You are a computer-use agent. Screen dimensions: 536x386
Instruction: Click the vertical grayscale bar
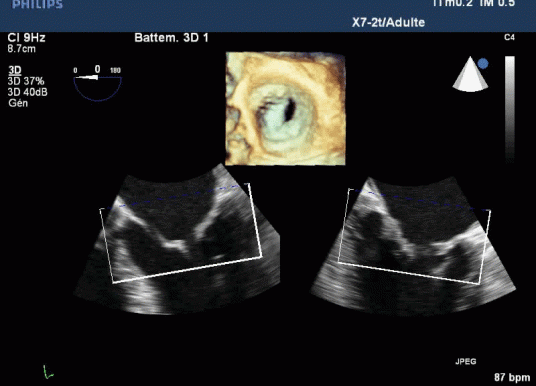click(510, 109)
